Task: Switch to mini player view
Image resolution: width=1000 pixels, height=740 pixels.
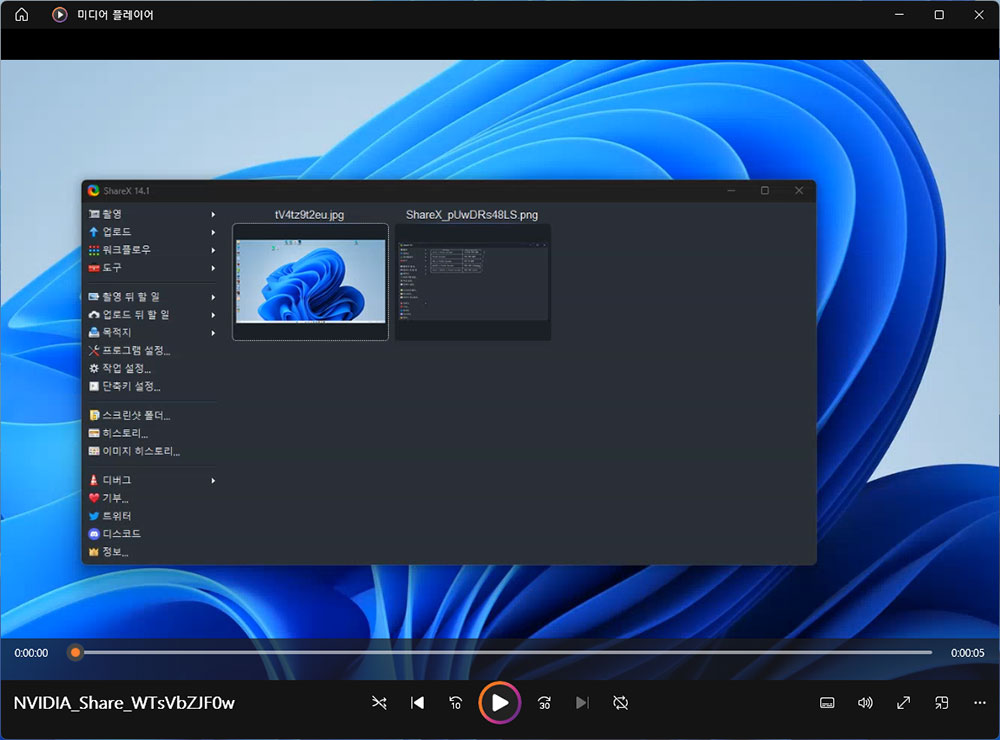Action: pyautogui.click(x=941, y=703)
